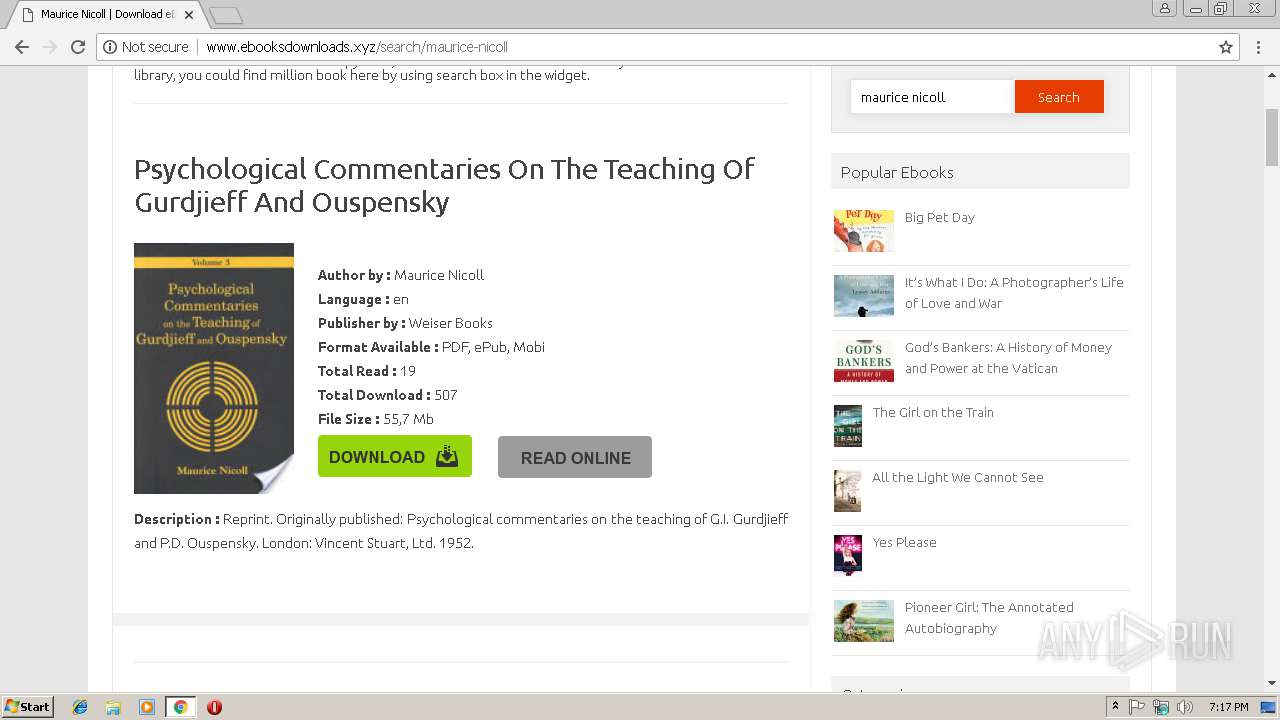Open the Action Center flag icon

[x=1137, y=707]
